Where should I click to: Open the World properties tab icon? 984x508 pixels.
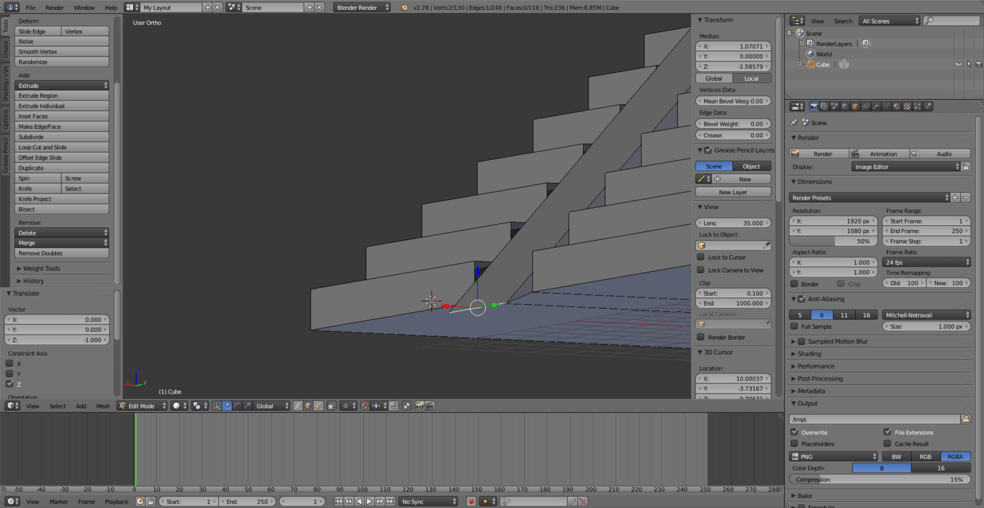point(845,107)
